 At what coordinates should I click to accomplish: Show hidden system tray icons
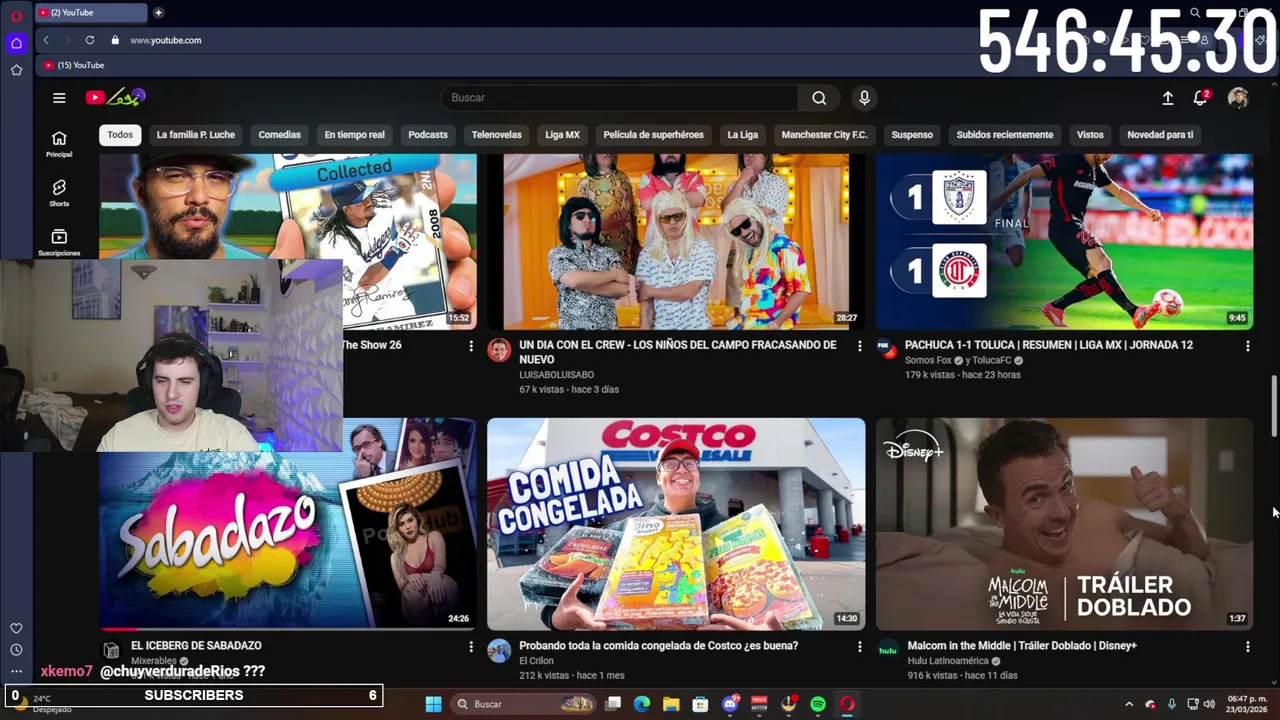click(x=1129, y=704)
